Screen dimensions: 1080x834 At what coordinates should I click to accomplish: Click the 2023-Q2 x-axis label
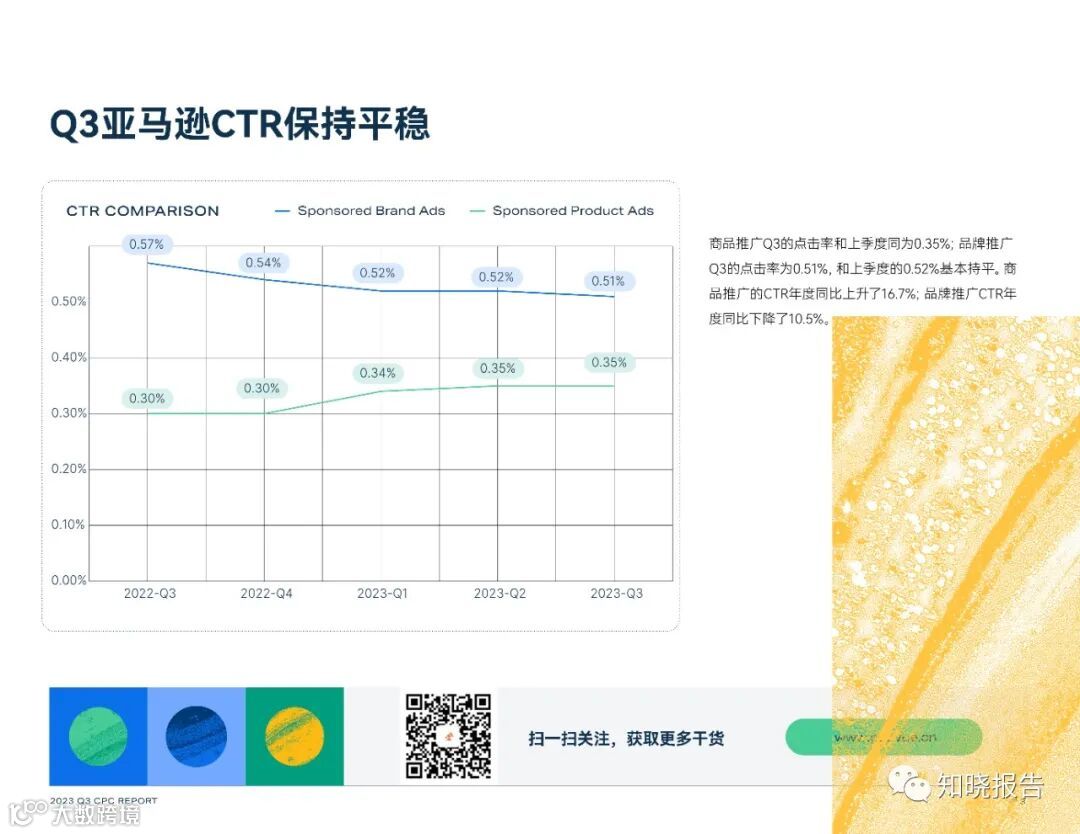click(499, 594)
